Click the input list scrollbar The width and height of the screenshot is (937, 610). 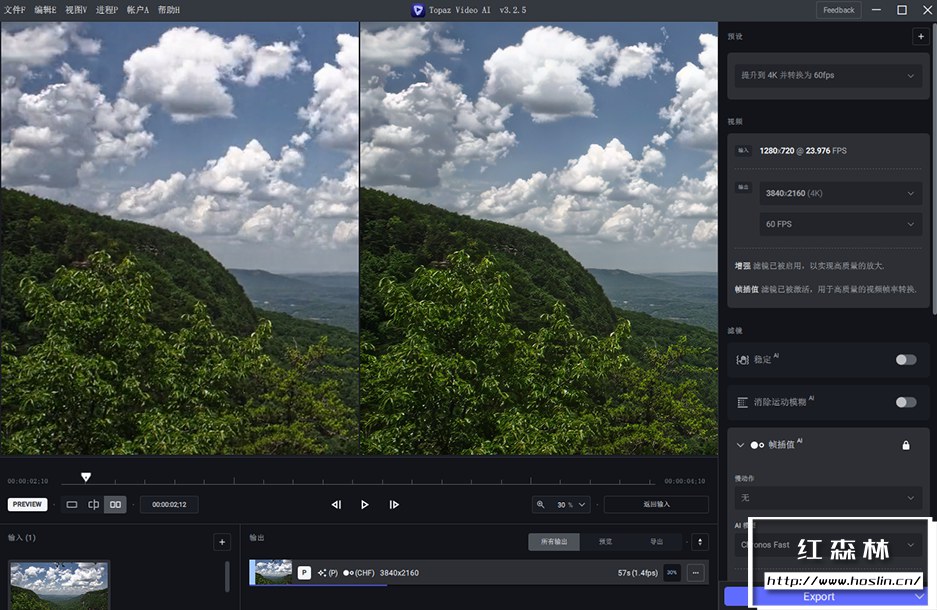(227, 576)
